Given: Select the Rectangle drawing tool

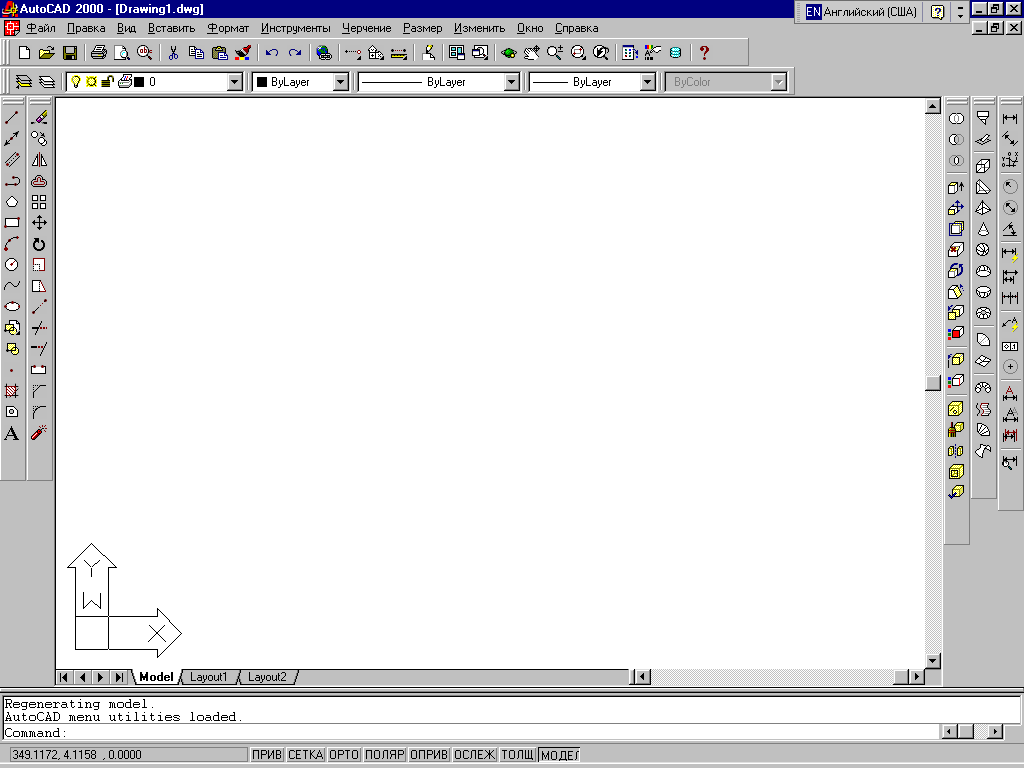Looking at the screenshot, I should [12, 223].
